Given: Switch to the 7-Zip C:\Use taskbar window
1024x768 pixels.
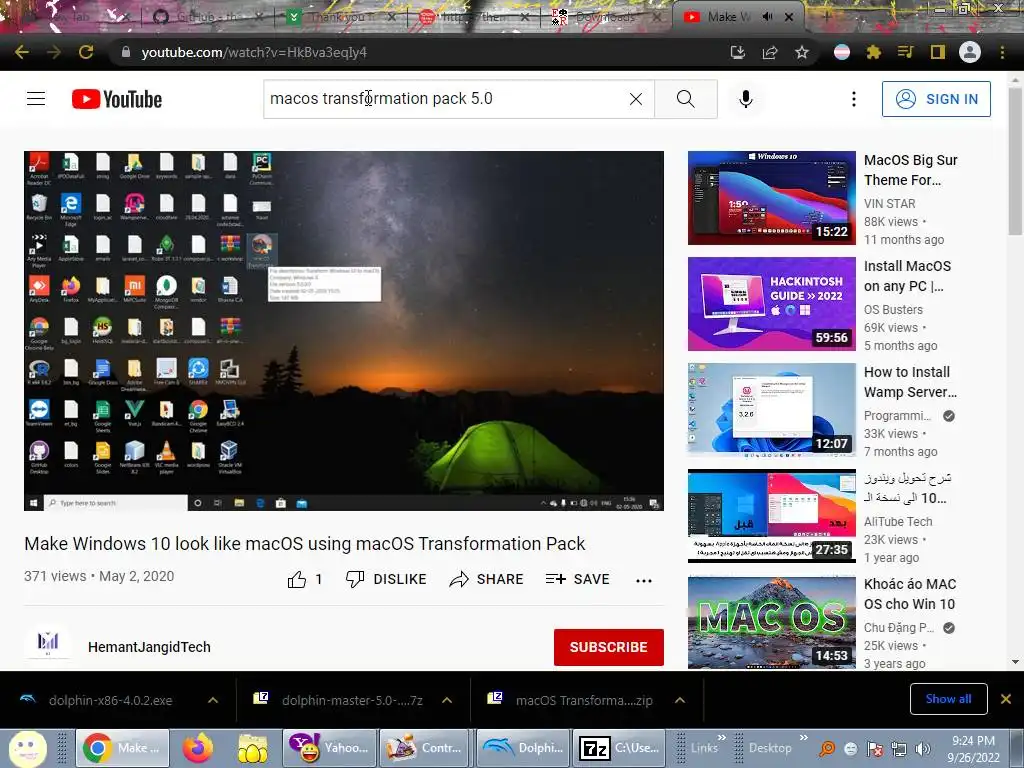Looking at the screenshot, I should [x=619, y=748].
